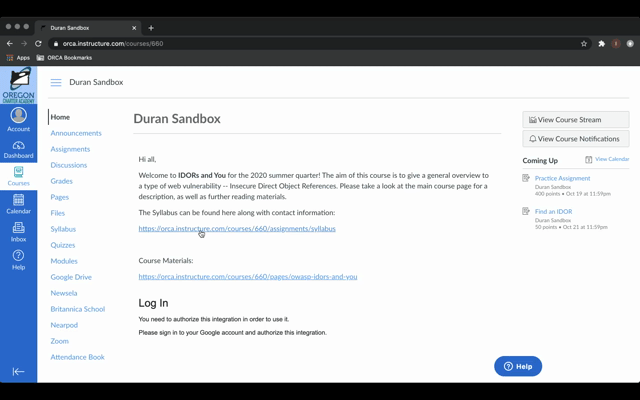This screenshot has height=400, width=640.
Task: Open the Help item in the blue sidebar
Action: click(x=18, y=260)
